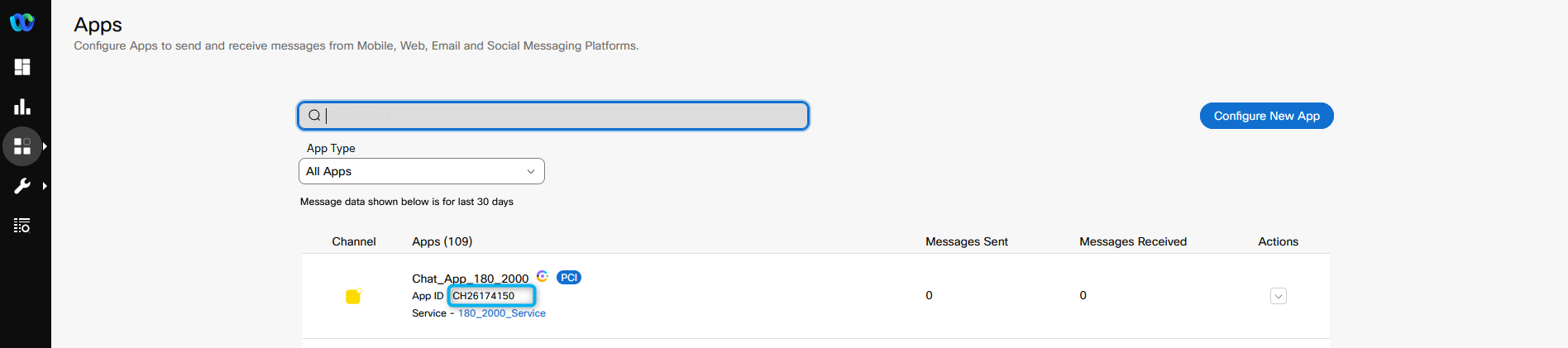The image size is (1568, 348).
Task: Expand the Tools sidebar submenu arrow
Action: click(45, 186)
